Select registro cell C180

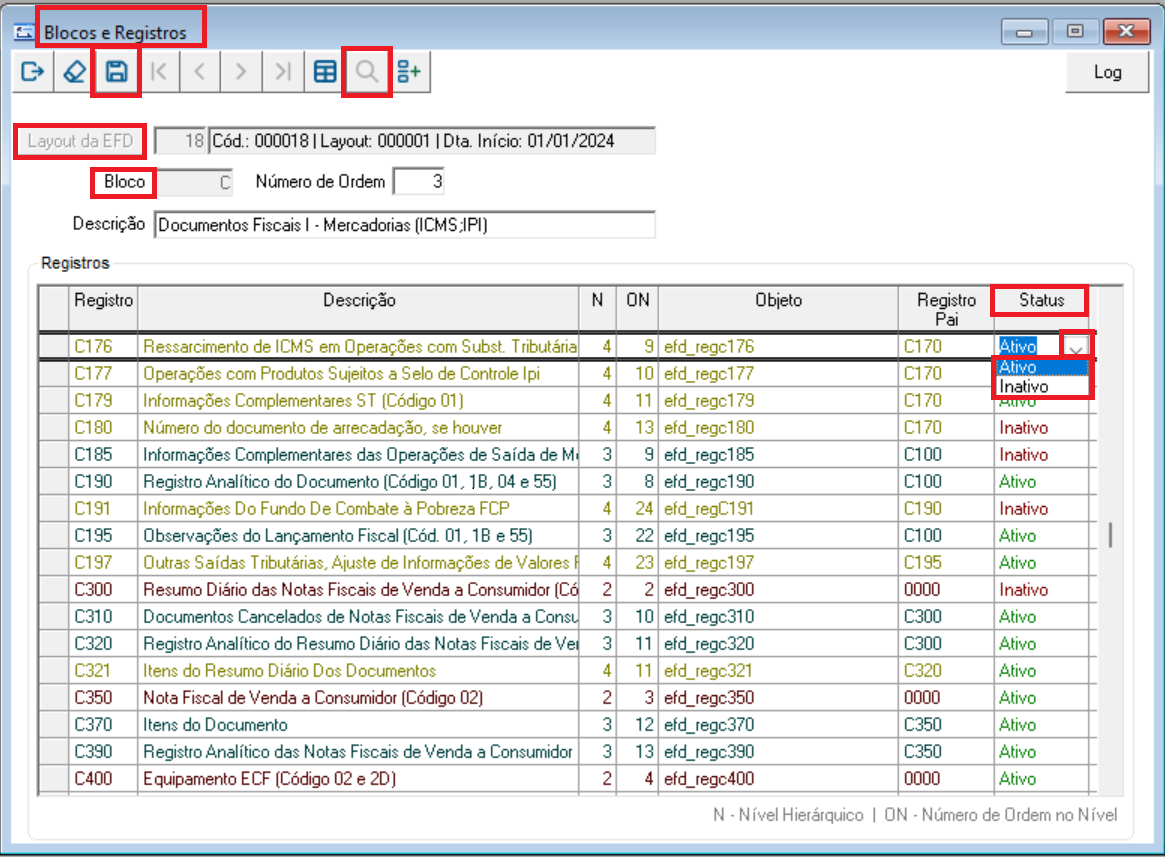tap(103, 428)
